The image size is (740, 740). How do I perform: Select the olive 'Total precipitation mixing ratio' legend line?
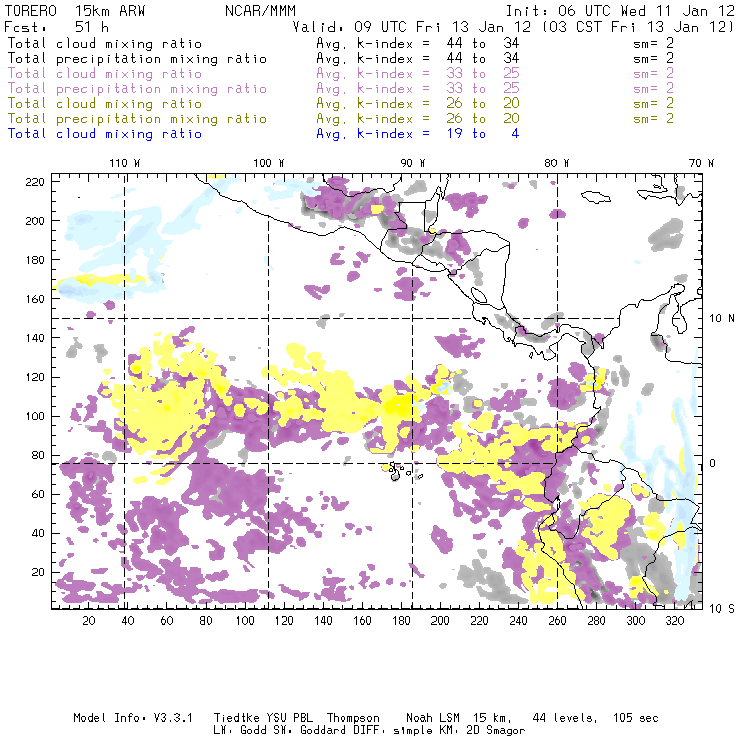pyautogui.click(x=137, y=118)
